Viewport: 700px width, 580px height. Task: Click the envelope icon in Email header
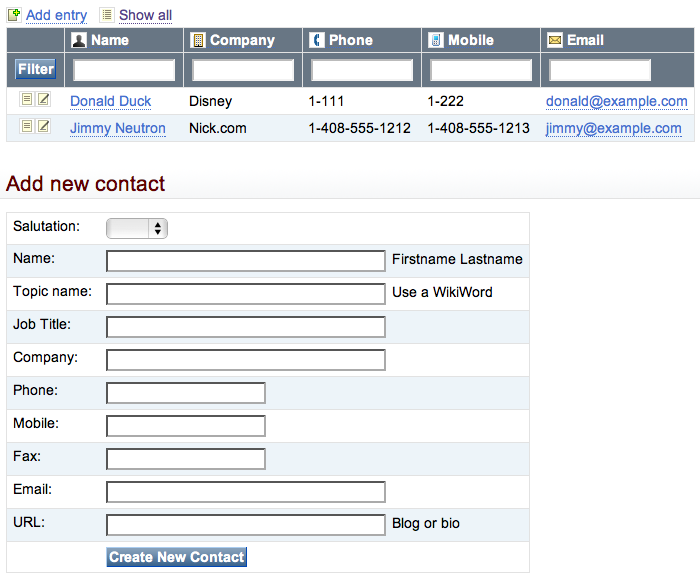tap(555, 40)
